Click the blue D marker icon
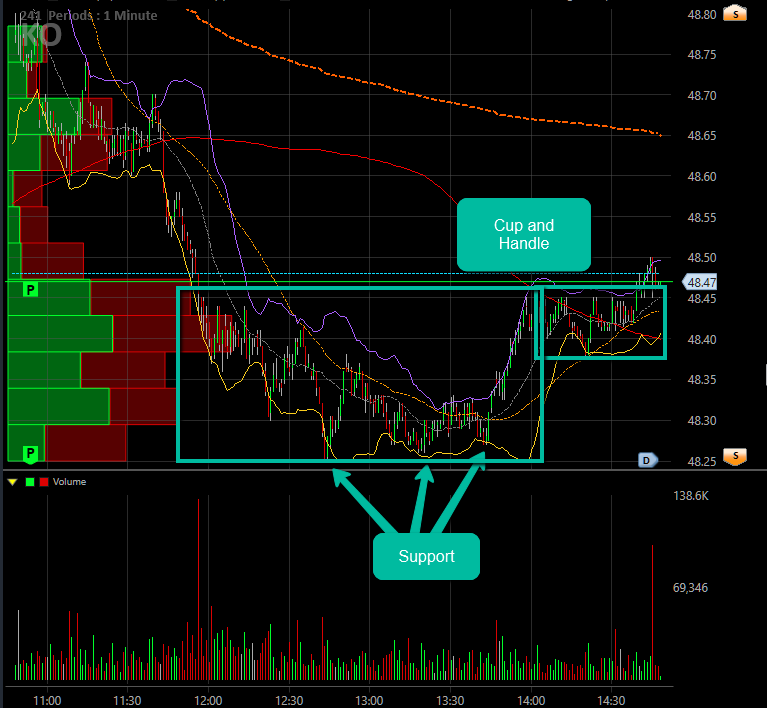 pos(647,460)
